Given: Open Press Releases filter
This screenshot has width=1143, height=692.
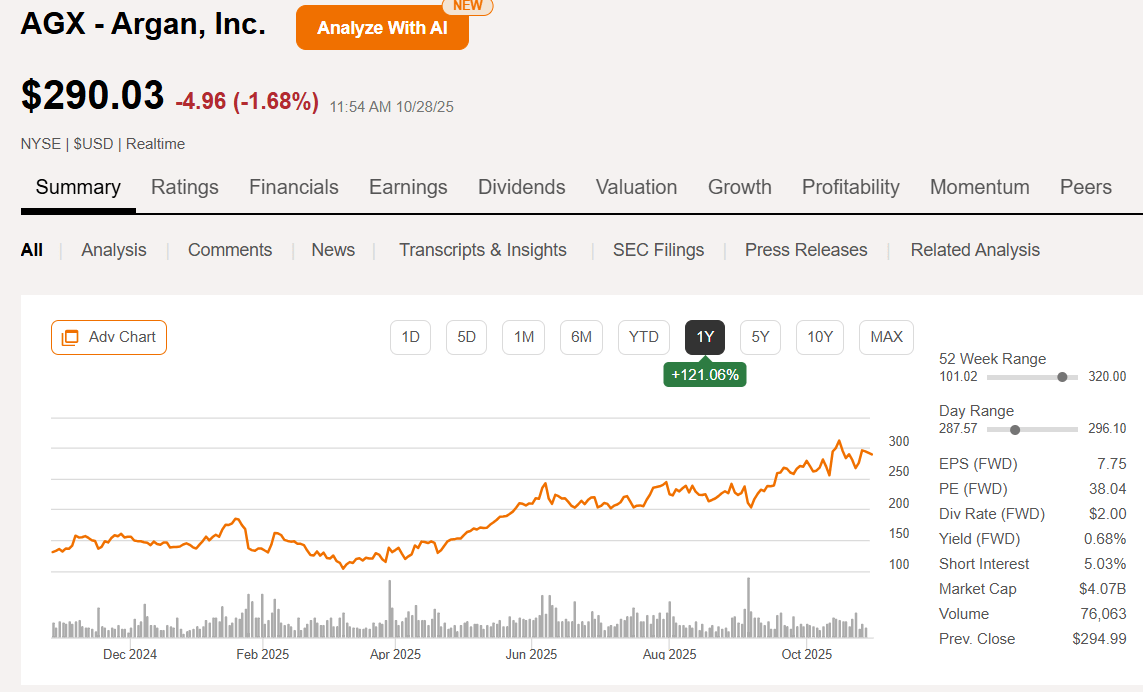Looking at the screenshot, I should pyautogui.click(x=806, y=250).
